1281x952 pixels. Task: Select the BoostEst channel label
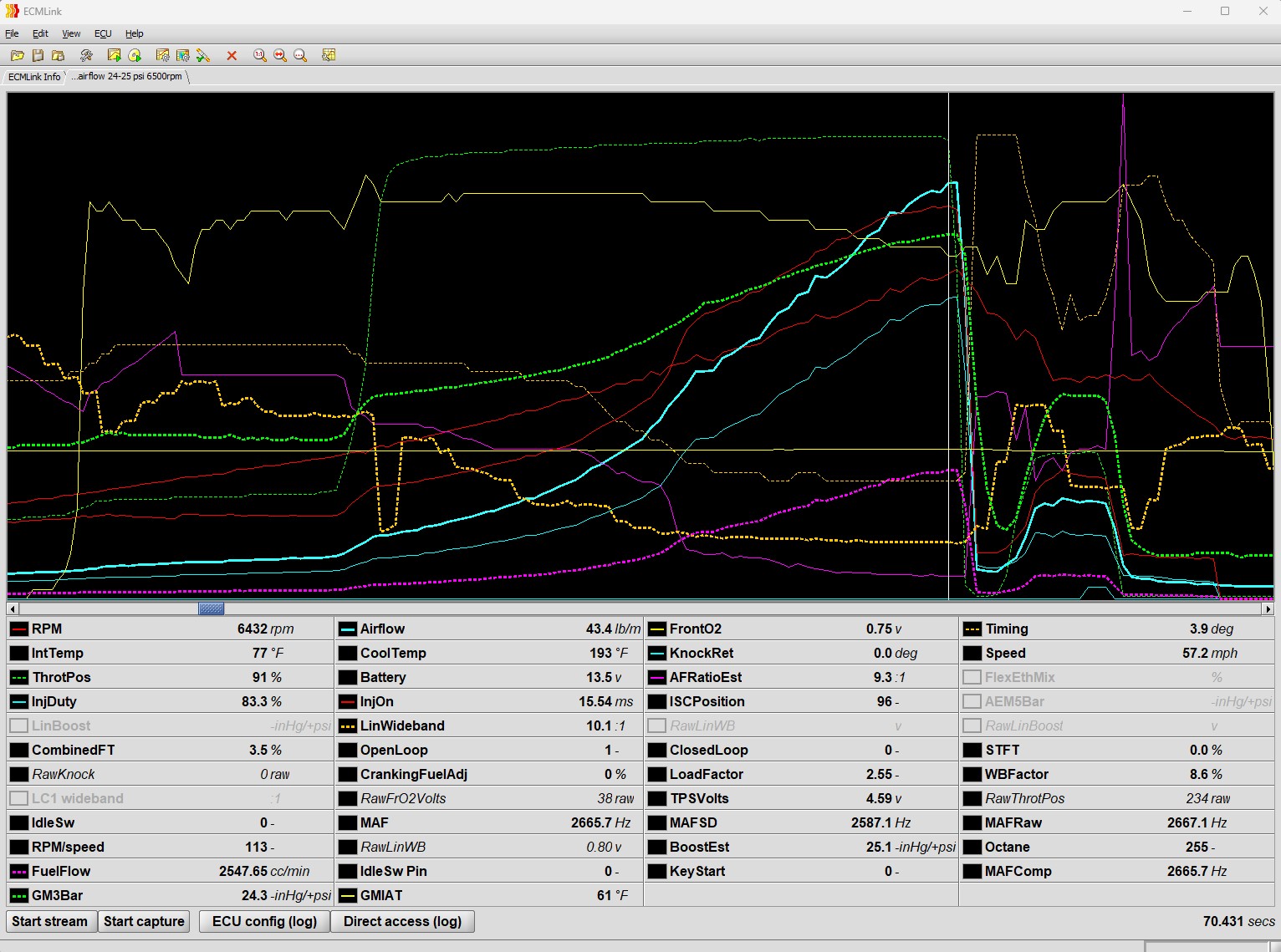point(699,847)
